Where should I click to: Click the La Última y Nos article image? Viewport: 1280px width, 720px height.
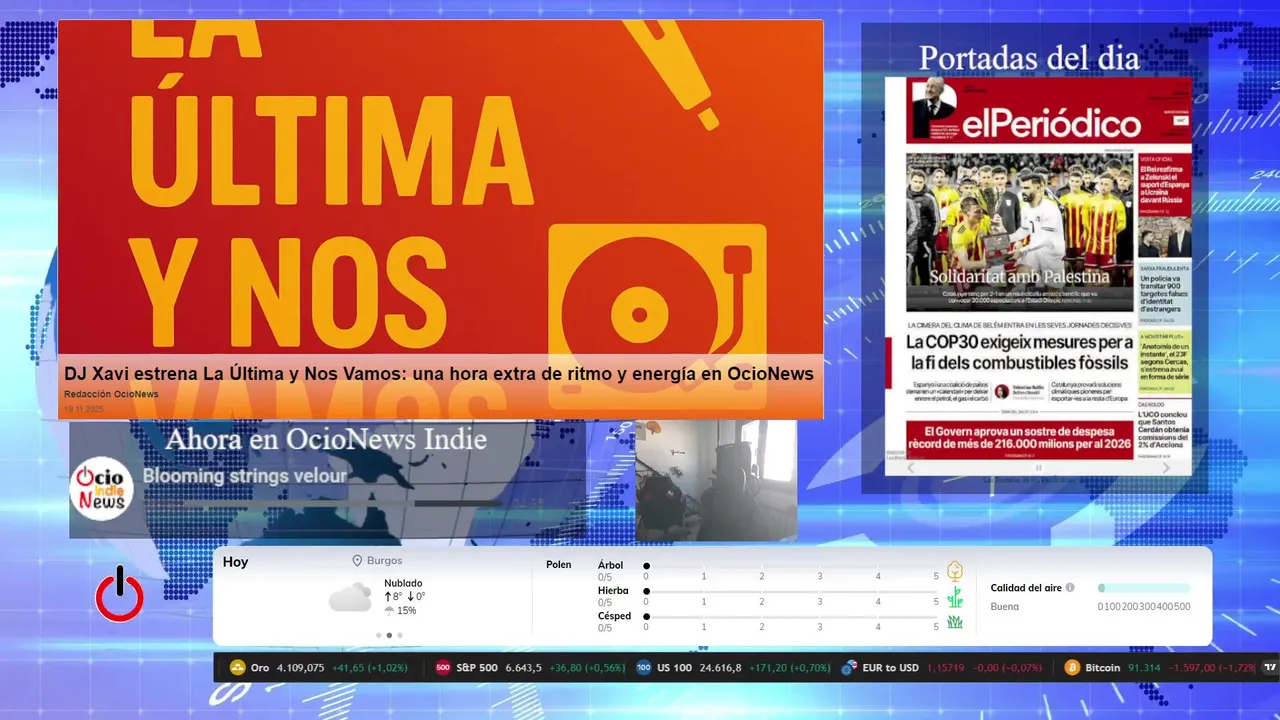440,188
